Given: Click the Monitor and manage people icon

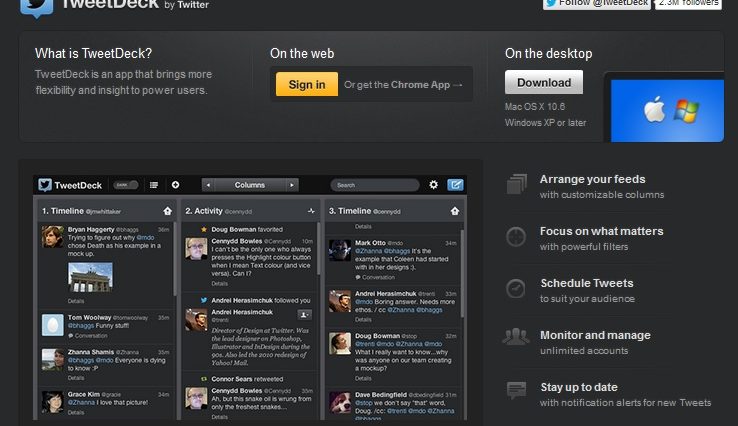Looking at the screenshot, I should tap(516, 337).
